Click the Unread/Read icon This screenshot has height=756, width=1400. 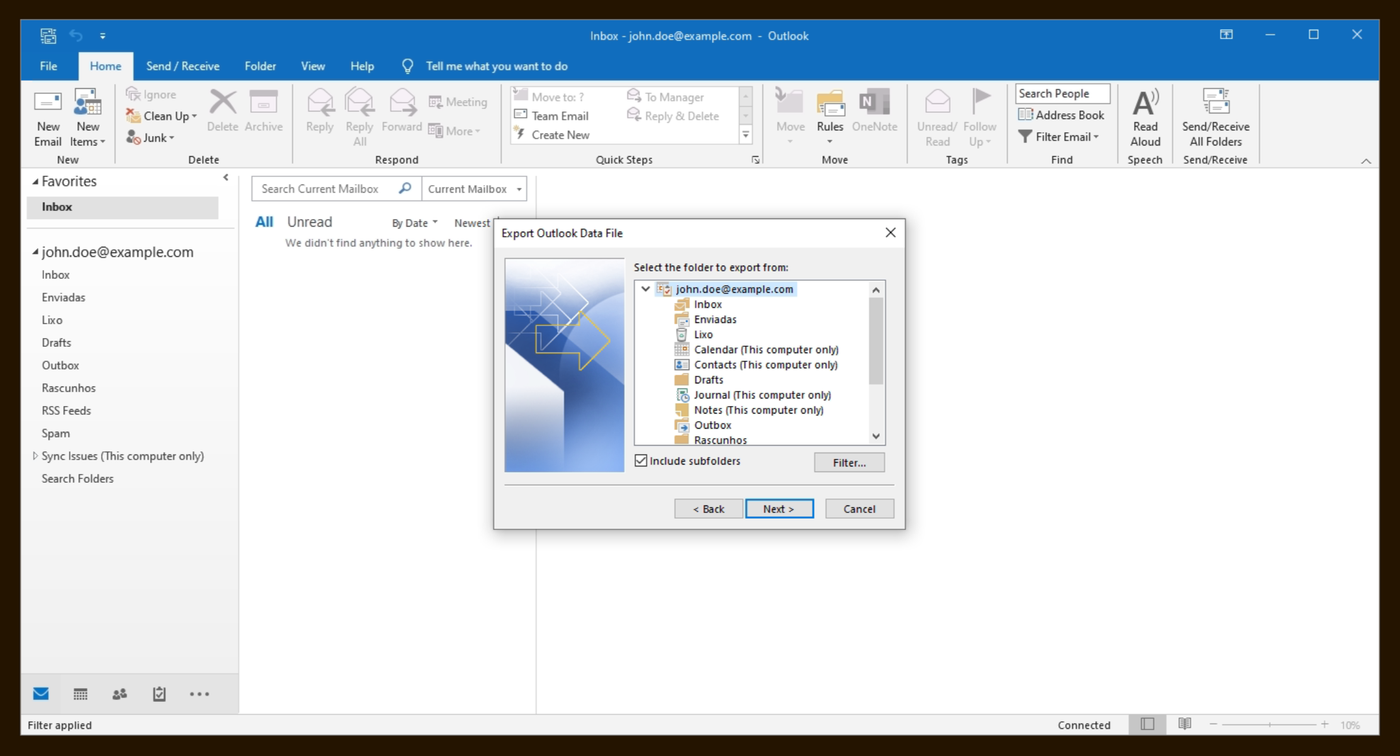pos(937,118)
